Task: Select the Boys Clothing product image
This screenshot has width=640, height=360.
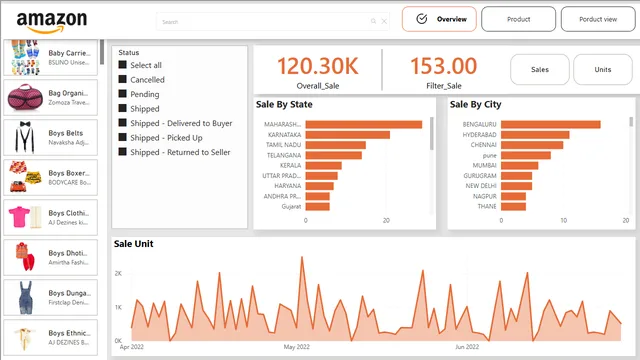Action: pos(25,217)
